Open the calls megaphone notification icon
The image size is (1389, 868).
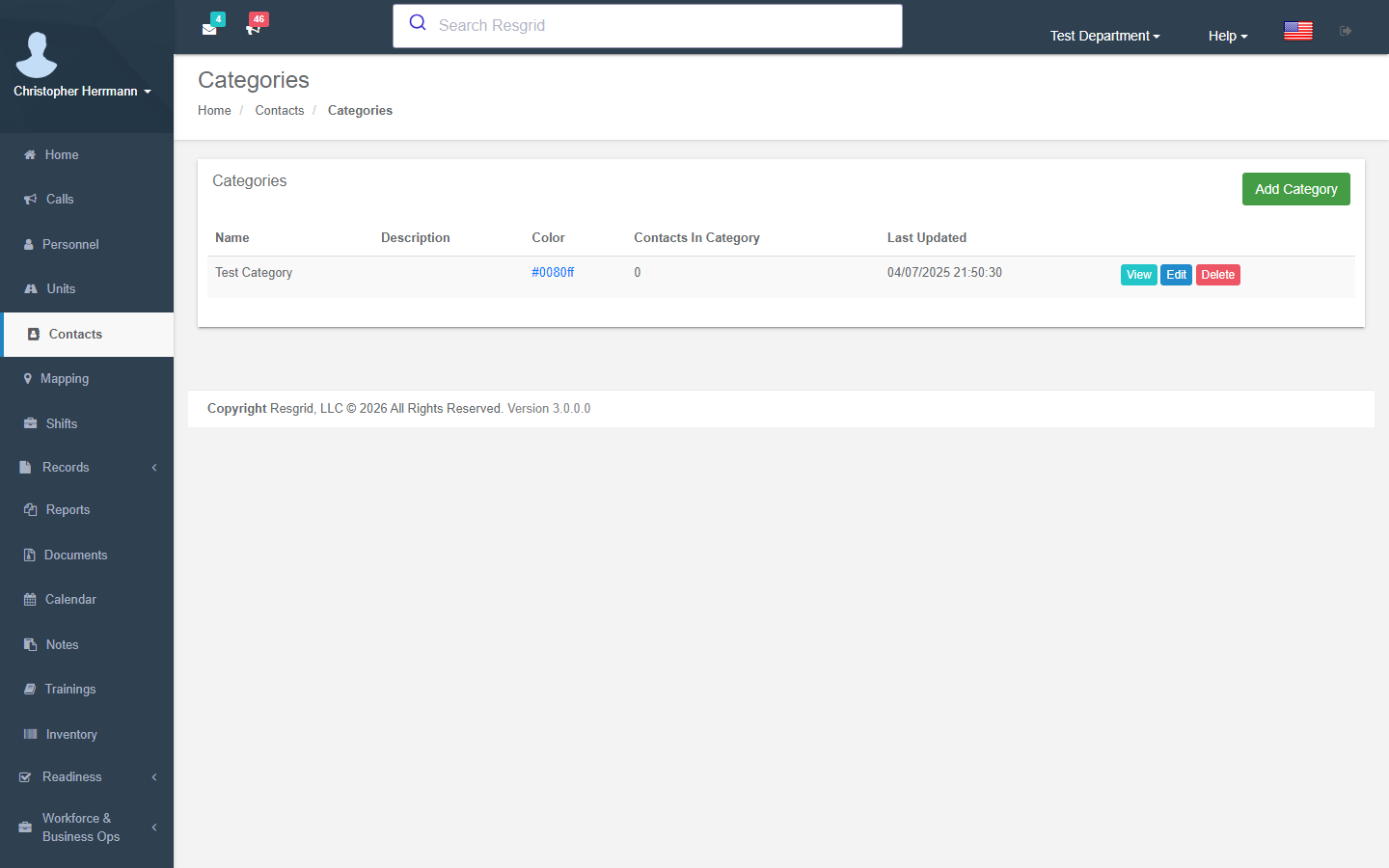click(253, 29)
